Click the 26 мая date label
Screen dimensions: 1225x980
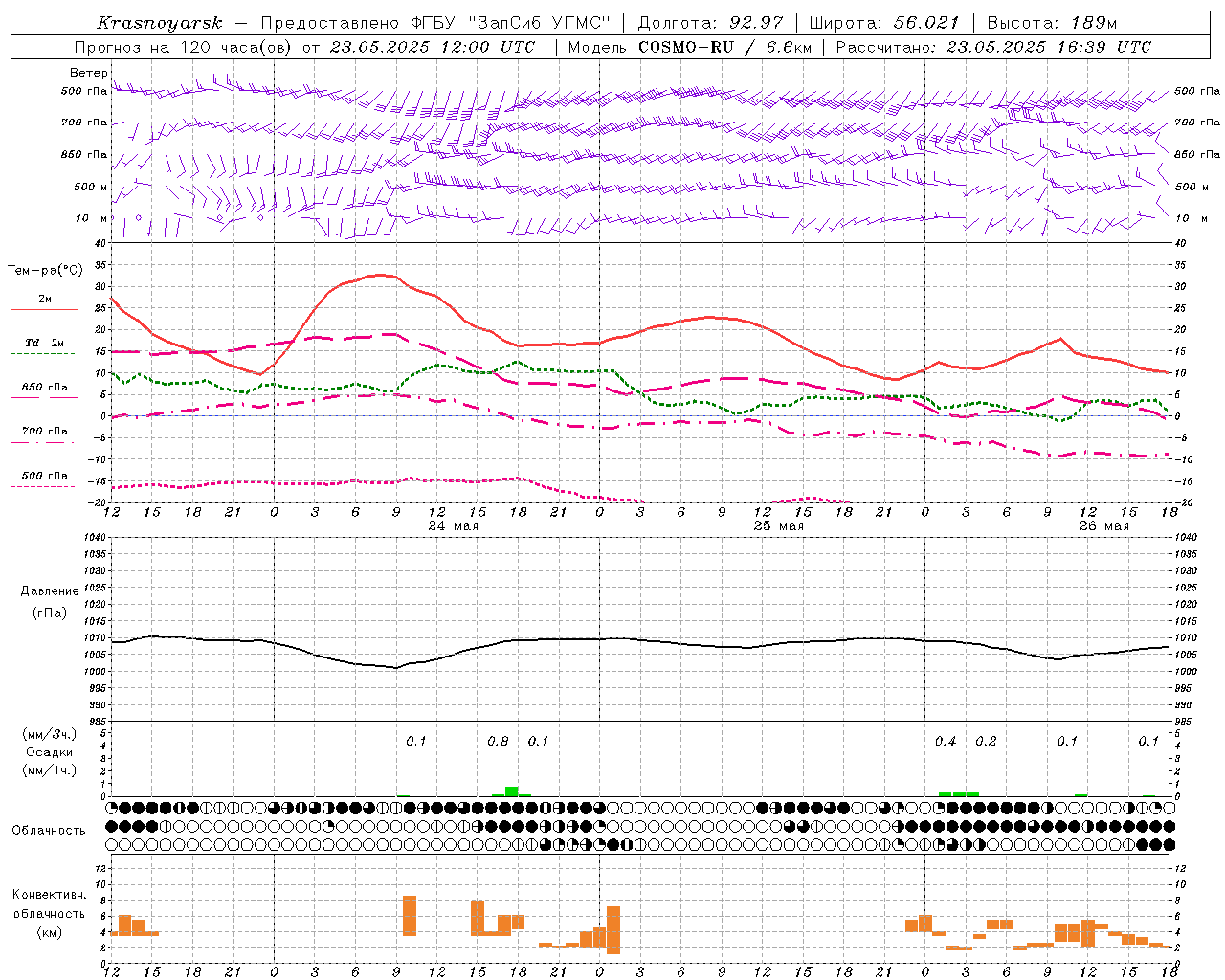tap(1103, 525)
